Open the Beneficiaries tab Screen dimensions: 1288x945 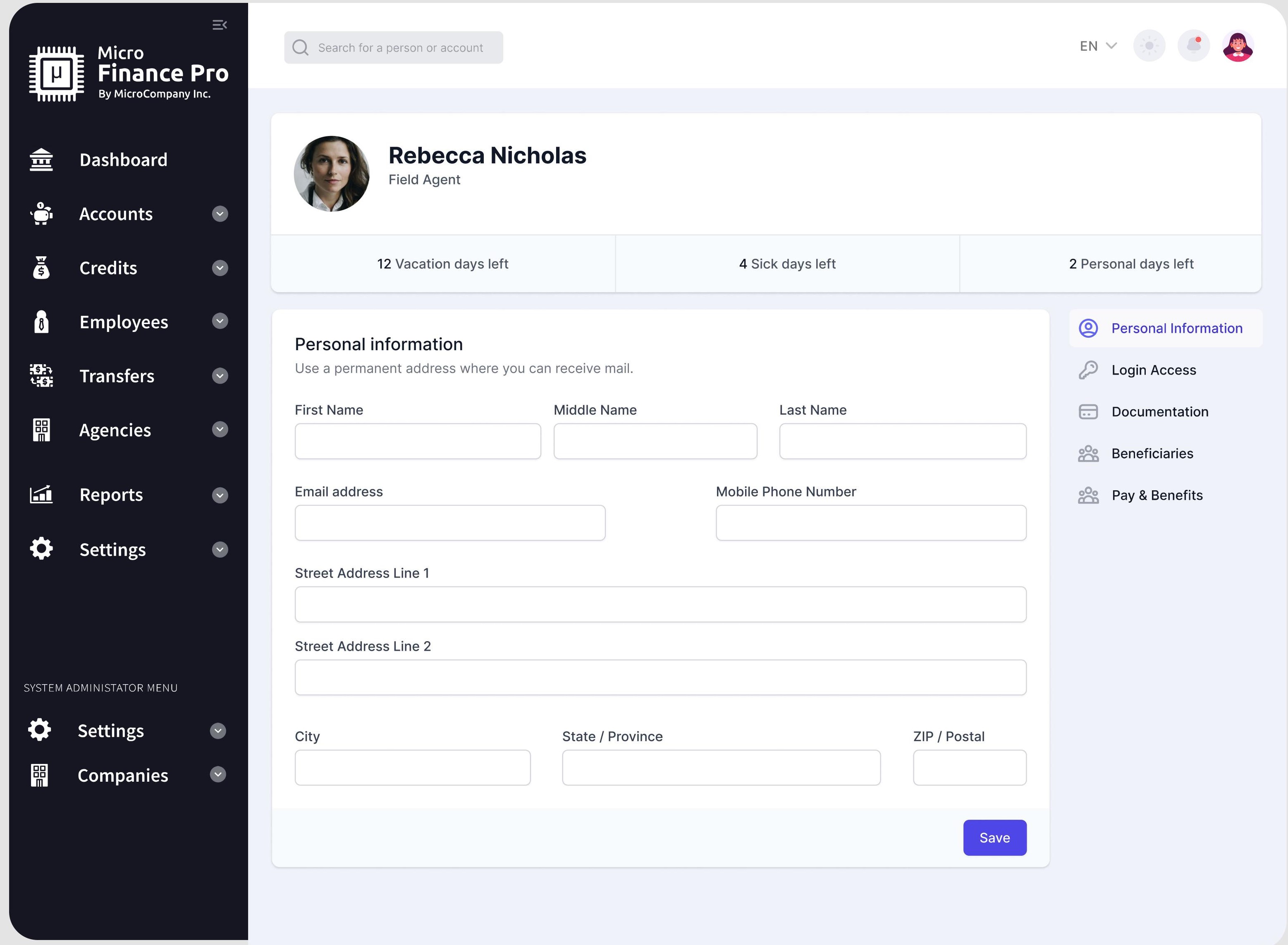(x=1152, y=453)
